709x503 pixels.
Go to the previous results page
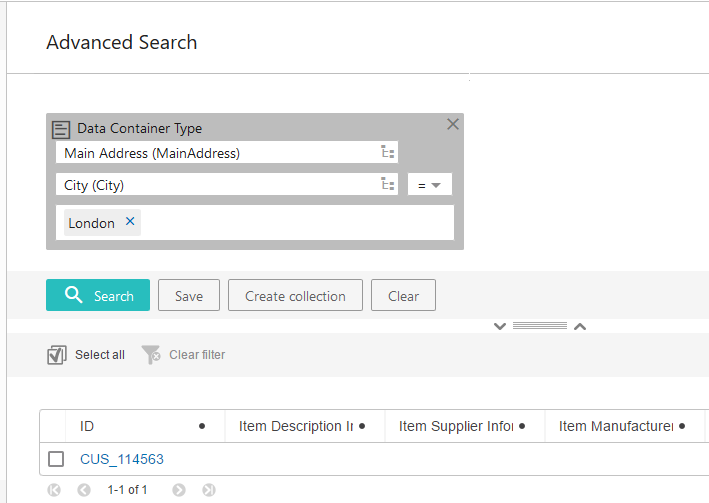pyautogui.click(x=84, y=490)
